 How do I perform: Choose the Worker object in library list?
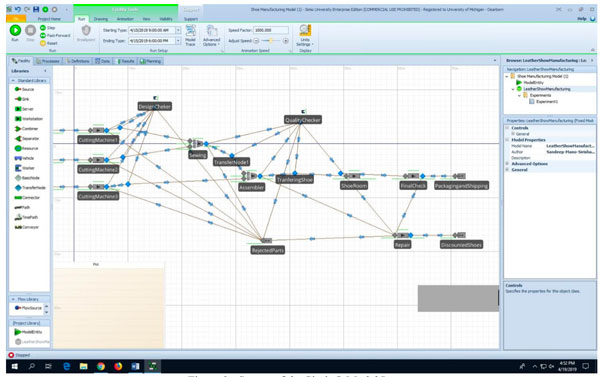(24, 168)
